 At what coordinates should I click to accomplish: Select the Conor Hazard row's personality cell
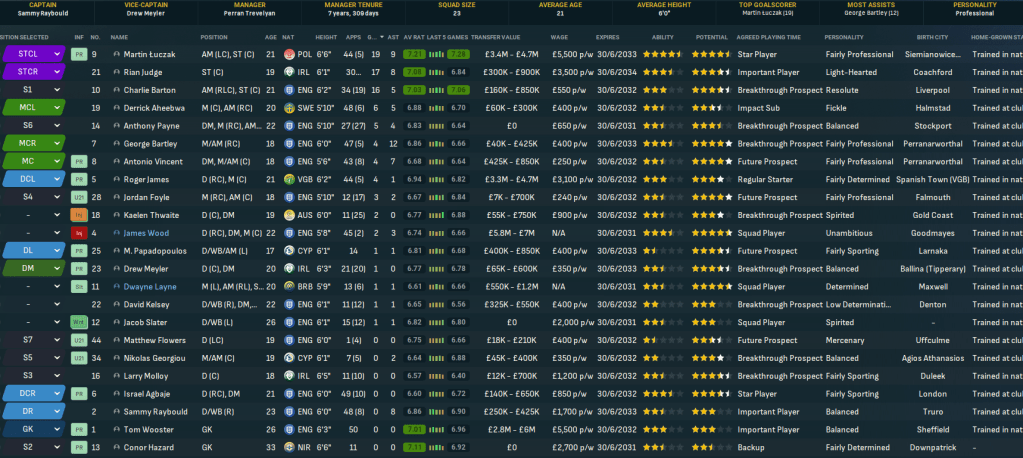[857, 447]
